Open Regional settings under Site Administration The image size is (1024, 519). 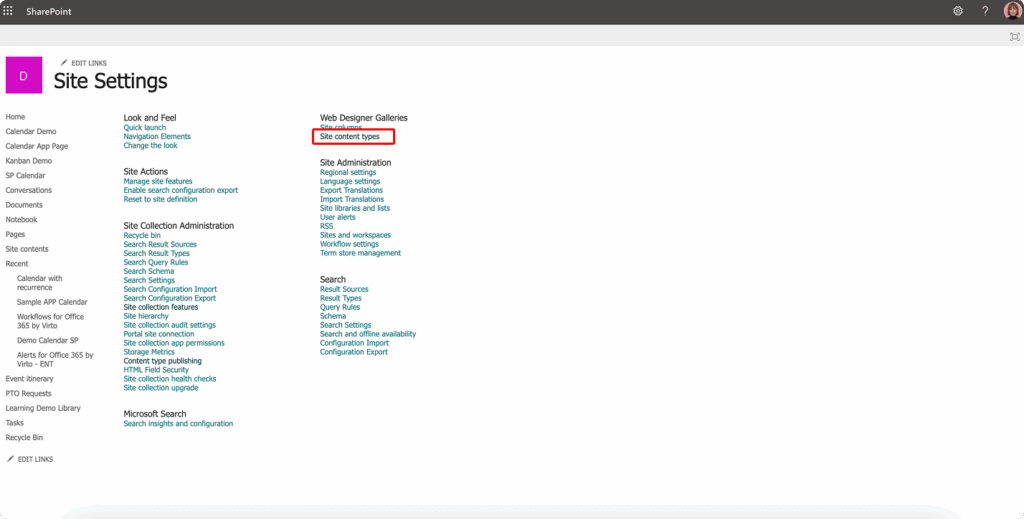pos(348,172)
